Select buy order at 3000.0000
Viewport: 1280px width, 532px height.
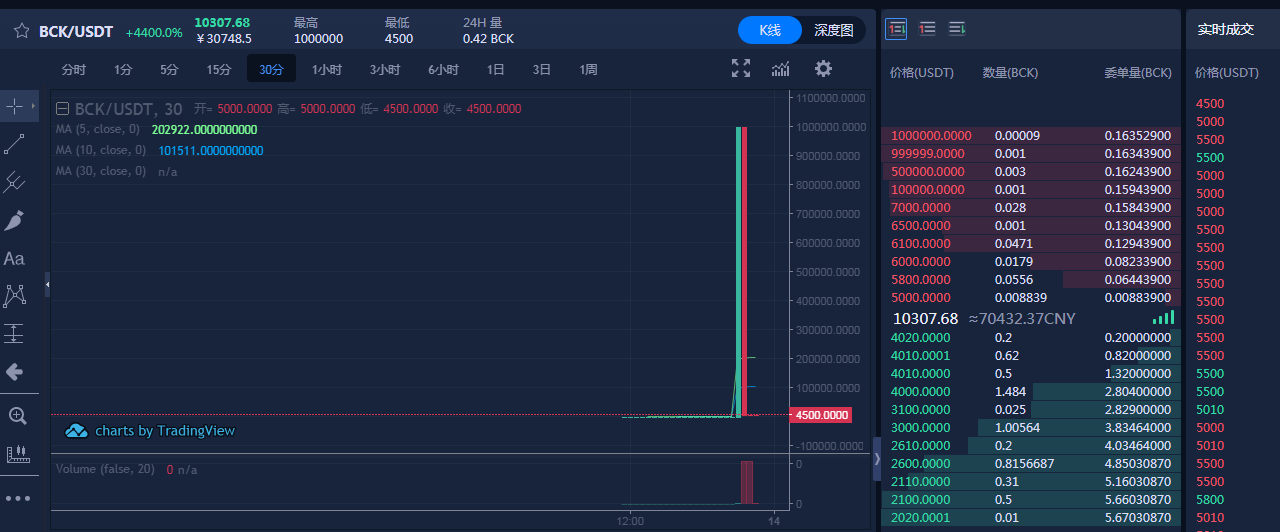pyautogui.click(x=1031, y=428)
